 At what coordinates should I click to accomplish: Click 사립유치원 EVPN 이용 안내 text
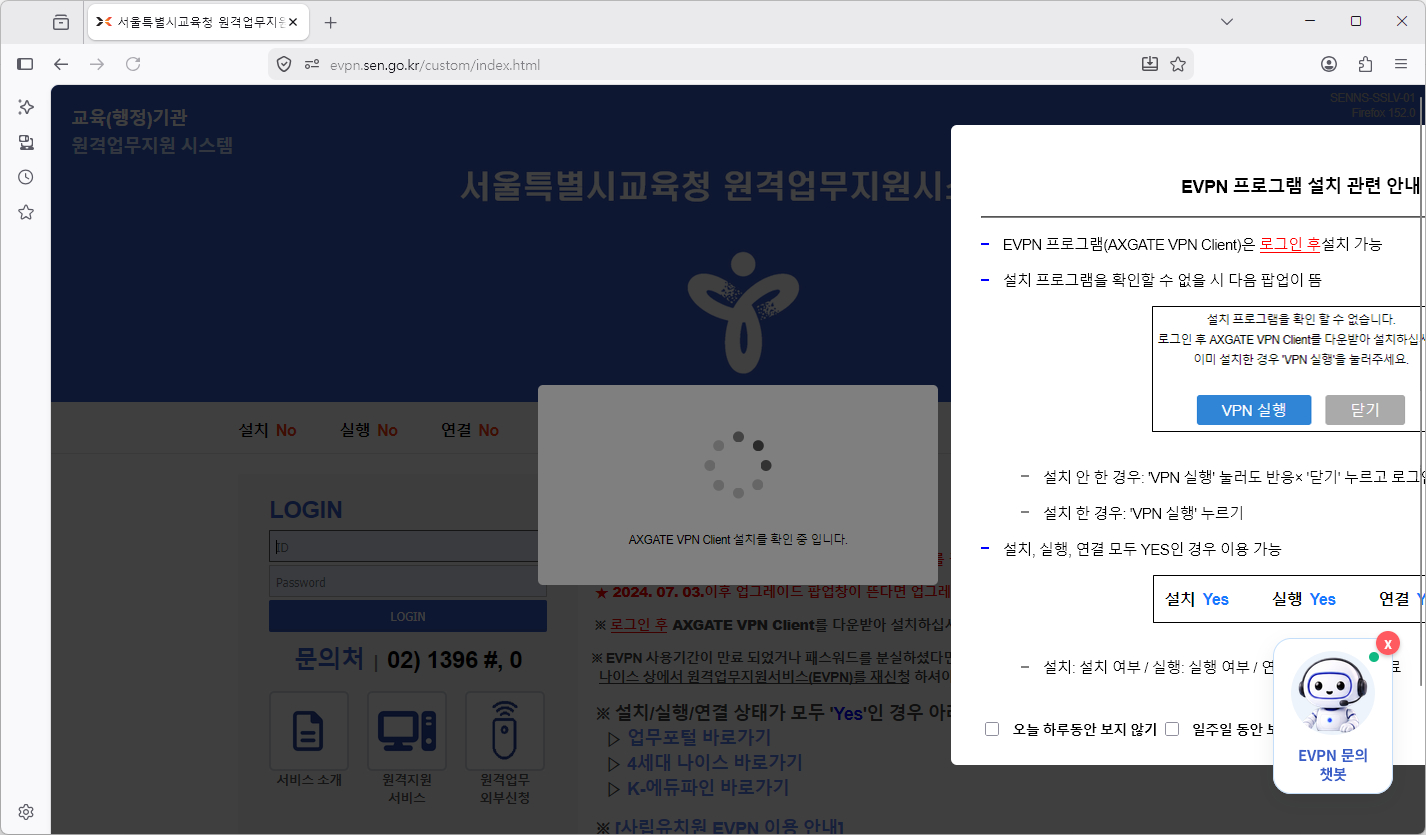point(729,827)
